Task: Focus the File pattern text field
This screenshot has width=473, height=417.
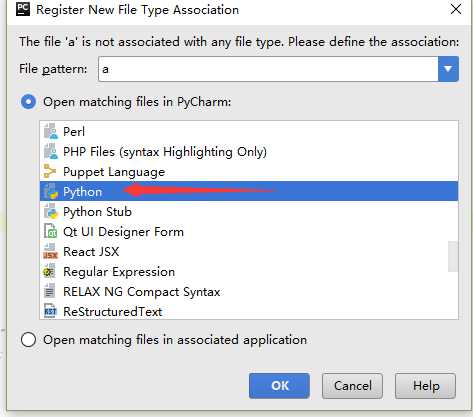Action: [268, 69]
